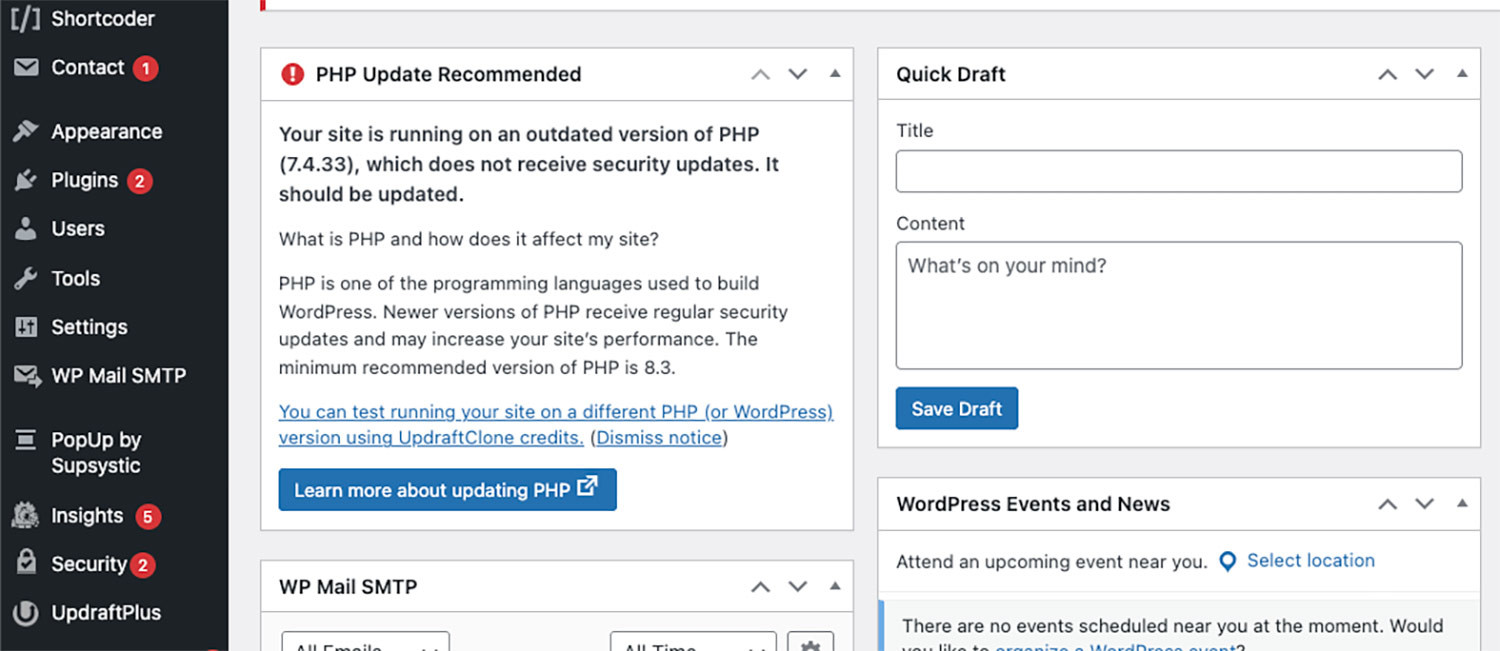This screenshot has height=651, width=1500.
Task: Click the Plugins update badge showing 2
Action: coord(139,181)
